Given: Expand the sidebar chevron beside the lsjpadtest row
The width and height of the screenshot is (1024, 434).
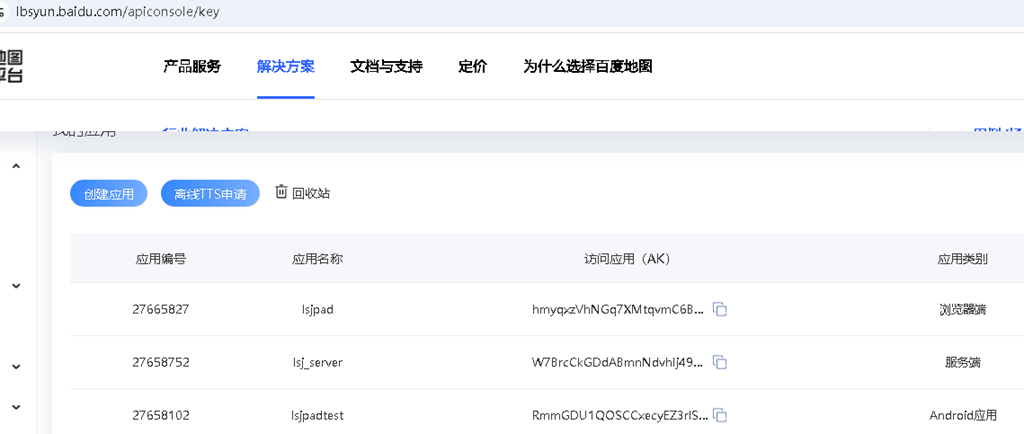Looking at the screenshot, I should 17,407.
